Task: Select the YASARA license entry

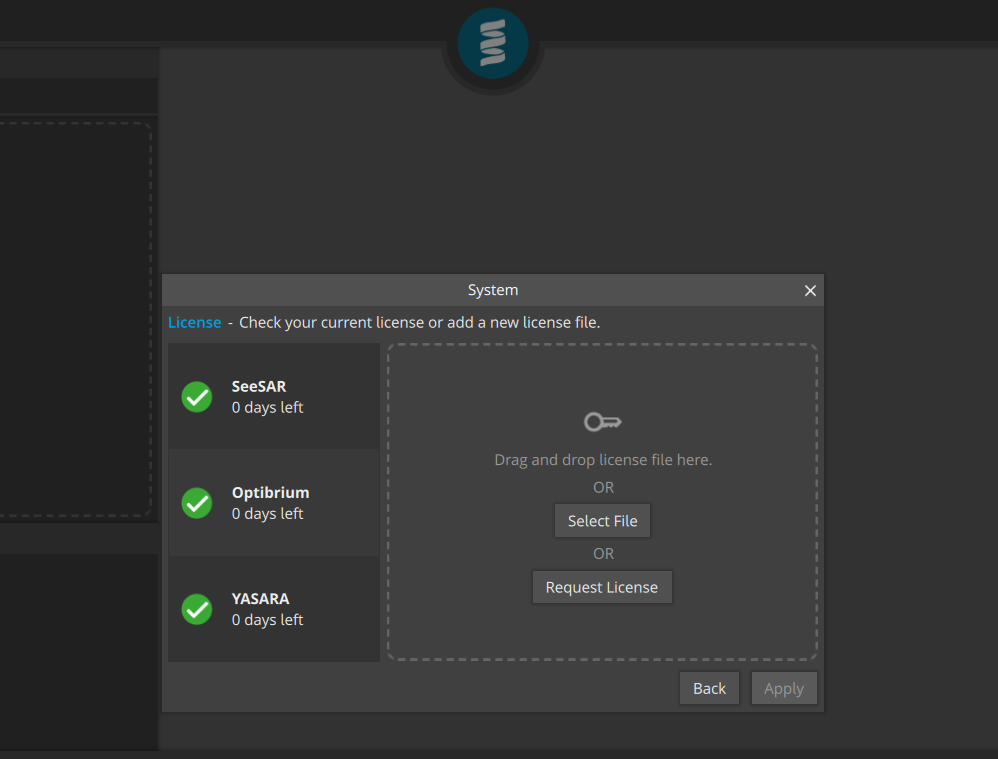Action: (x=274, y=609)
